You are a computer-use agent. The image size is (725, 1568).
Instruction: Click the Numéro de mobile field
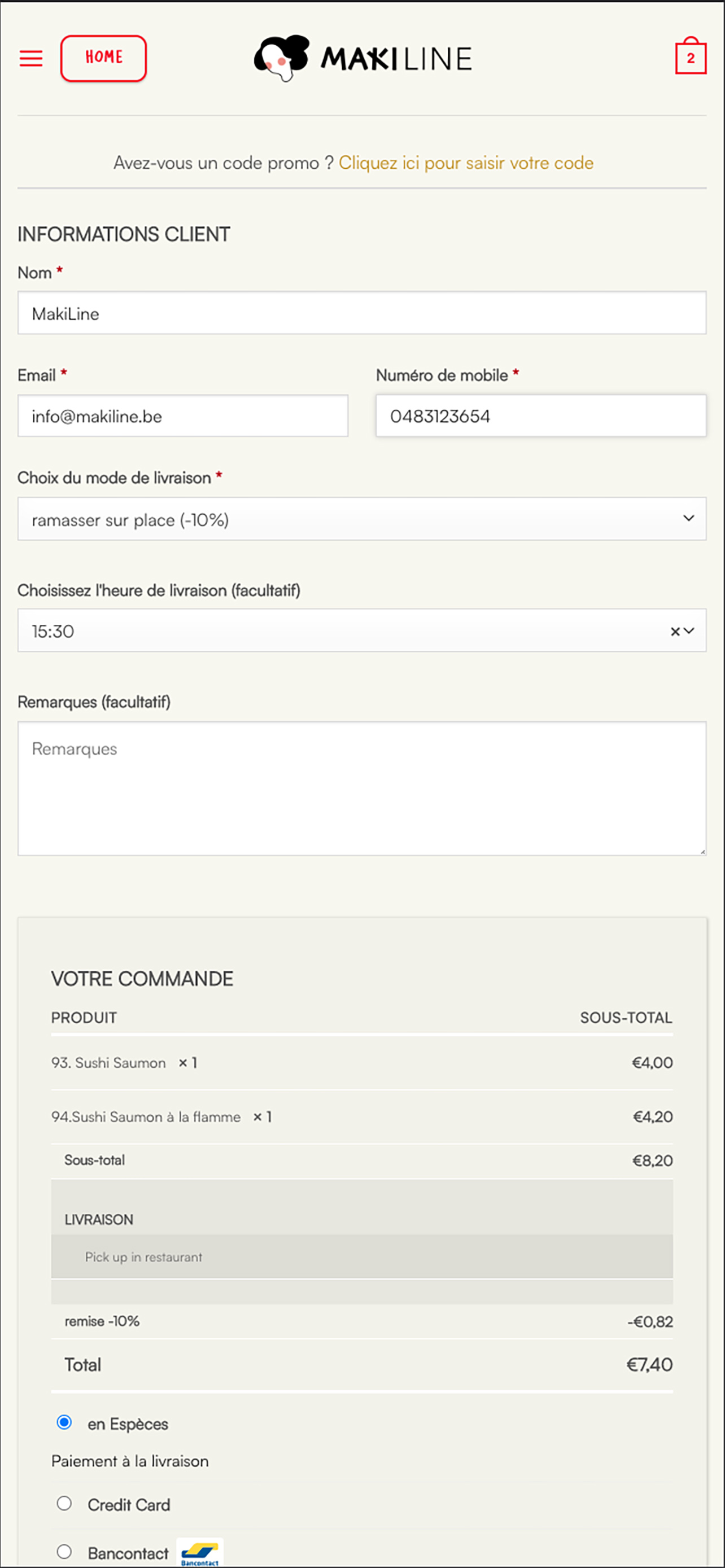click(540, 417)
